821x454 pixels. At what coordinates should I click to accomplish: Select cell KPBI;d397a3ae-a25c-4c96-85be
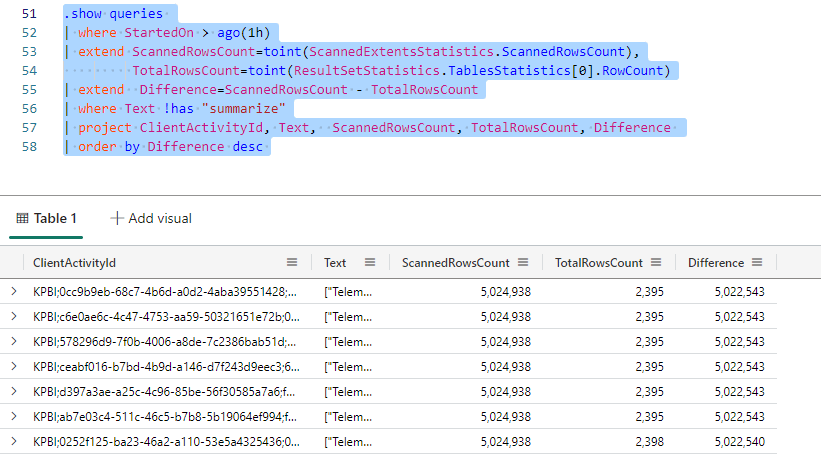(x=165, y=392)
